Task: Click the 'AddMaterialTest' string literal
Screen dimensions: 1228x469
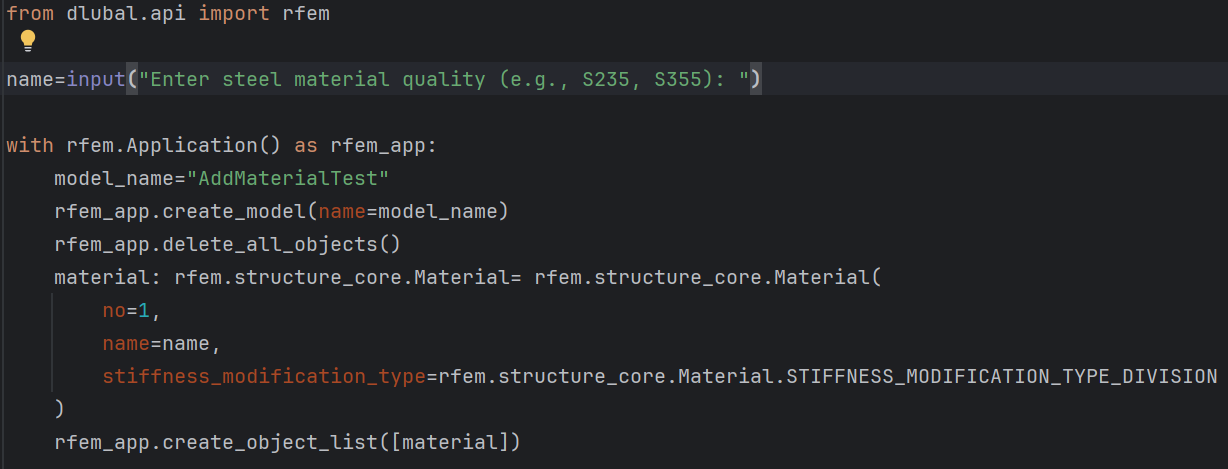Action: (288, 178)
